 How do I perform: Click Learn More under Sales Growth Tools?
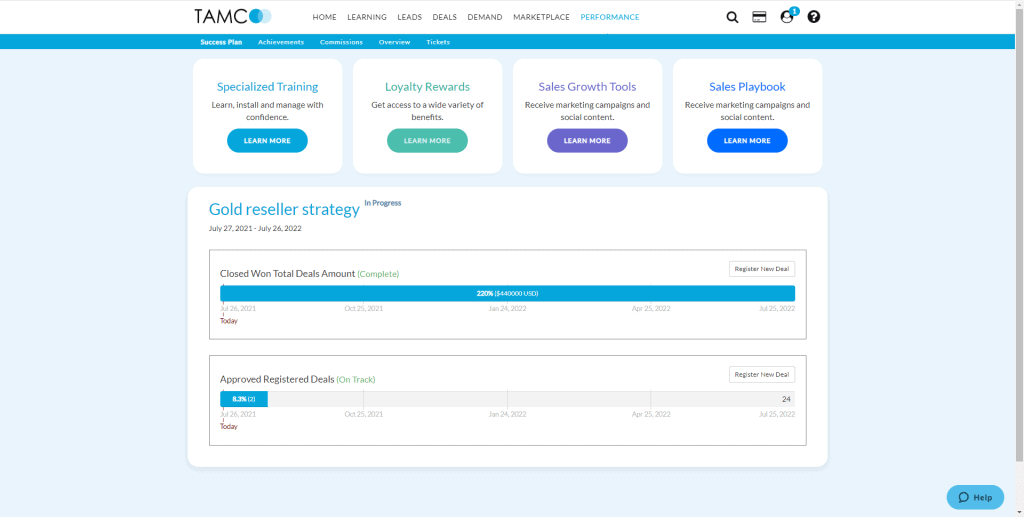point(587,140)
